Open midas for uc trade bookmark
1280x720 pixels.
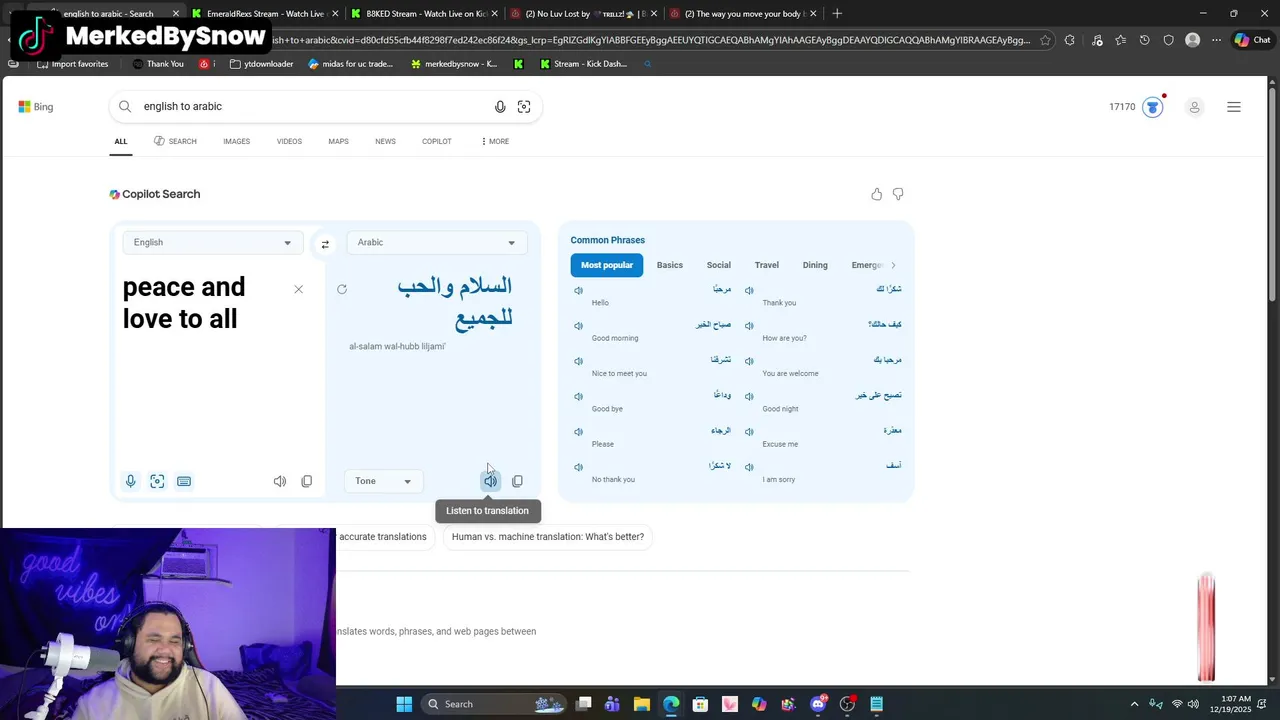tap(351, 64)
